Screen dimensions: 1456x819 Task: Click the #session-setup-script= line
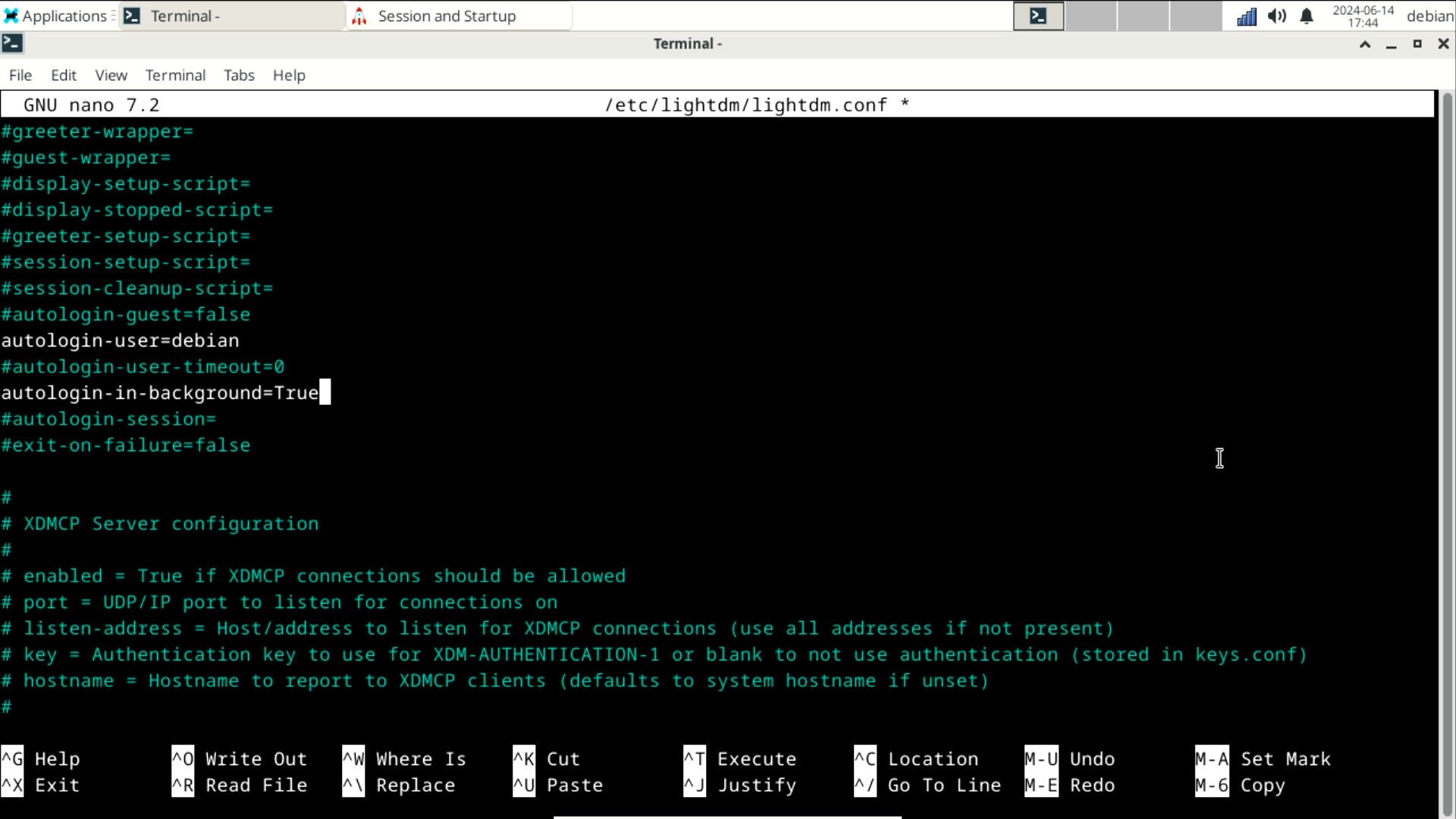(x=126, y=262)
